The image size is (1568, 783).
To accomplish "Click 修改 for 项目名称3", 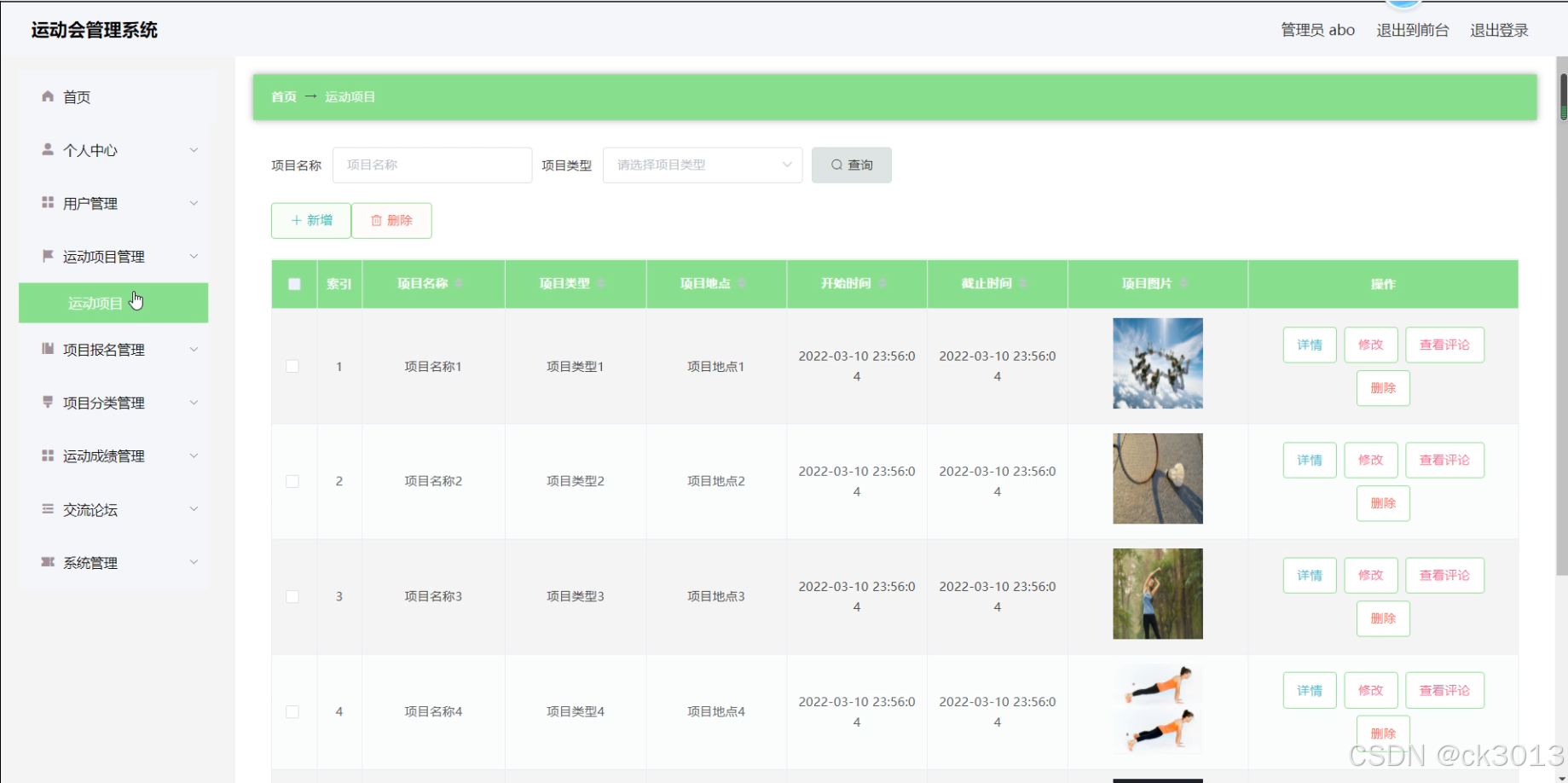I will coord(1371,575).
